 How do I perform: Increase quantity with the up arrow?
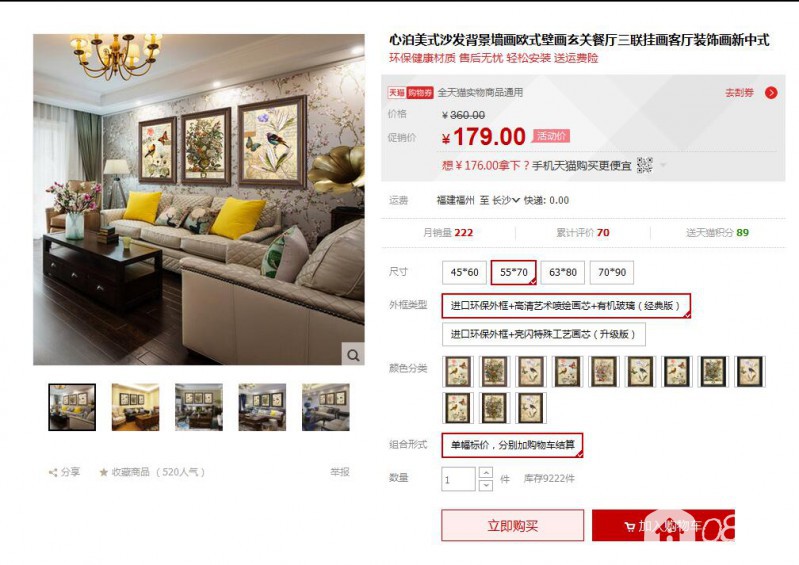(x=486, y=472)
